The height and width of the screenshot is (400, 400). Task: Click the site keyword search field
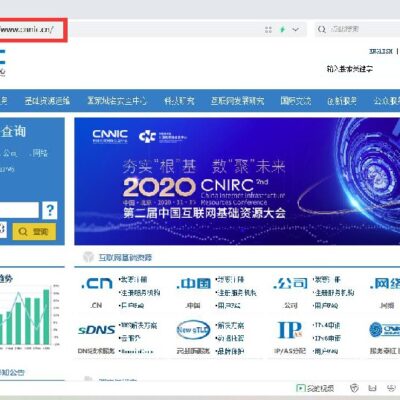pyautogui.click(x=350, y=69)
